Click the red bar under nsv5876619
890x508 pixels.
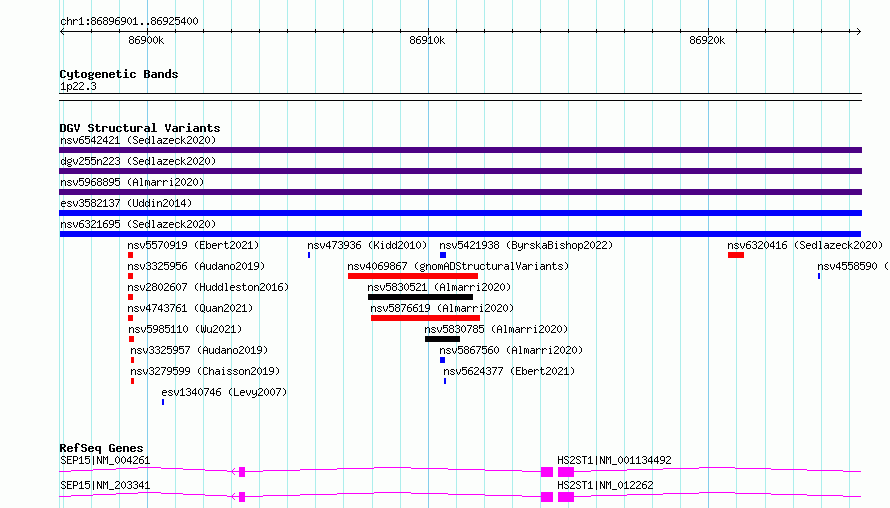pos(425,318)
